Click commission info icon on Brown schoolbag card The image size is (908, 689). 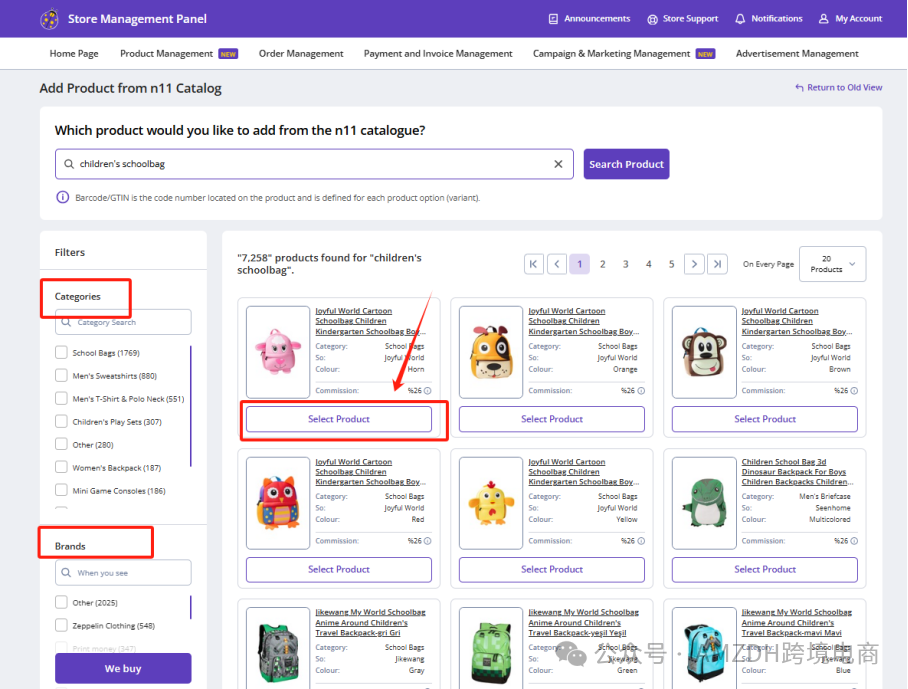[x=854, y=391]
